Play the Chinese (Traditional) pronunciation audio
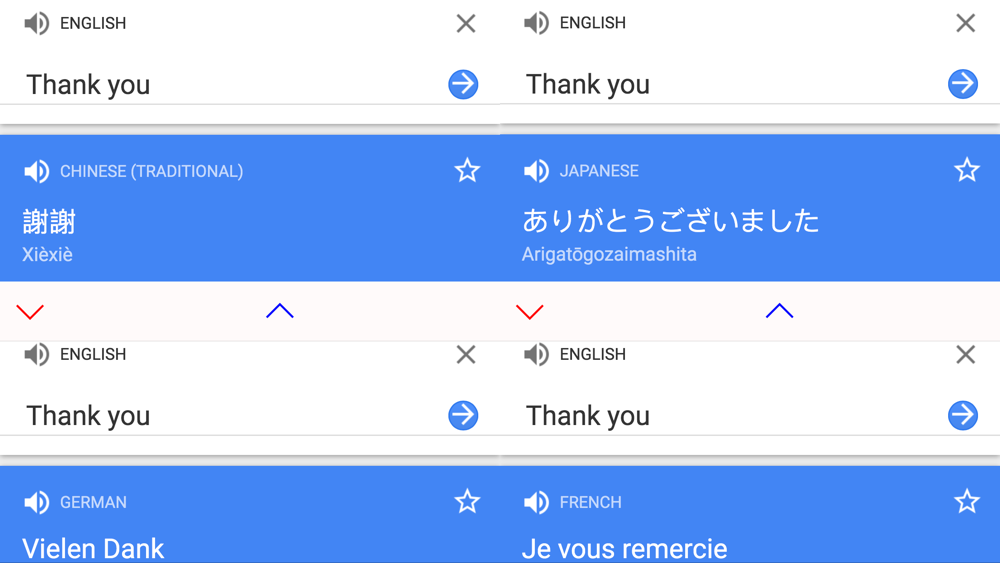Viewport: 1000px width, 563px height. pos(36,171)
